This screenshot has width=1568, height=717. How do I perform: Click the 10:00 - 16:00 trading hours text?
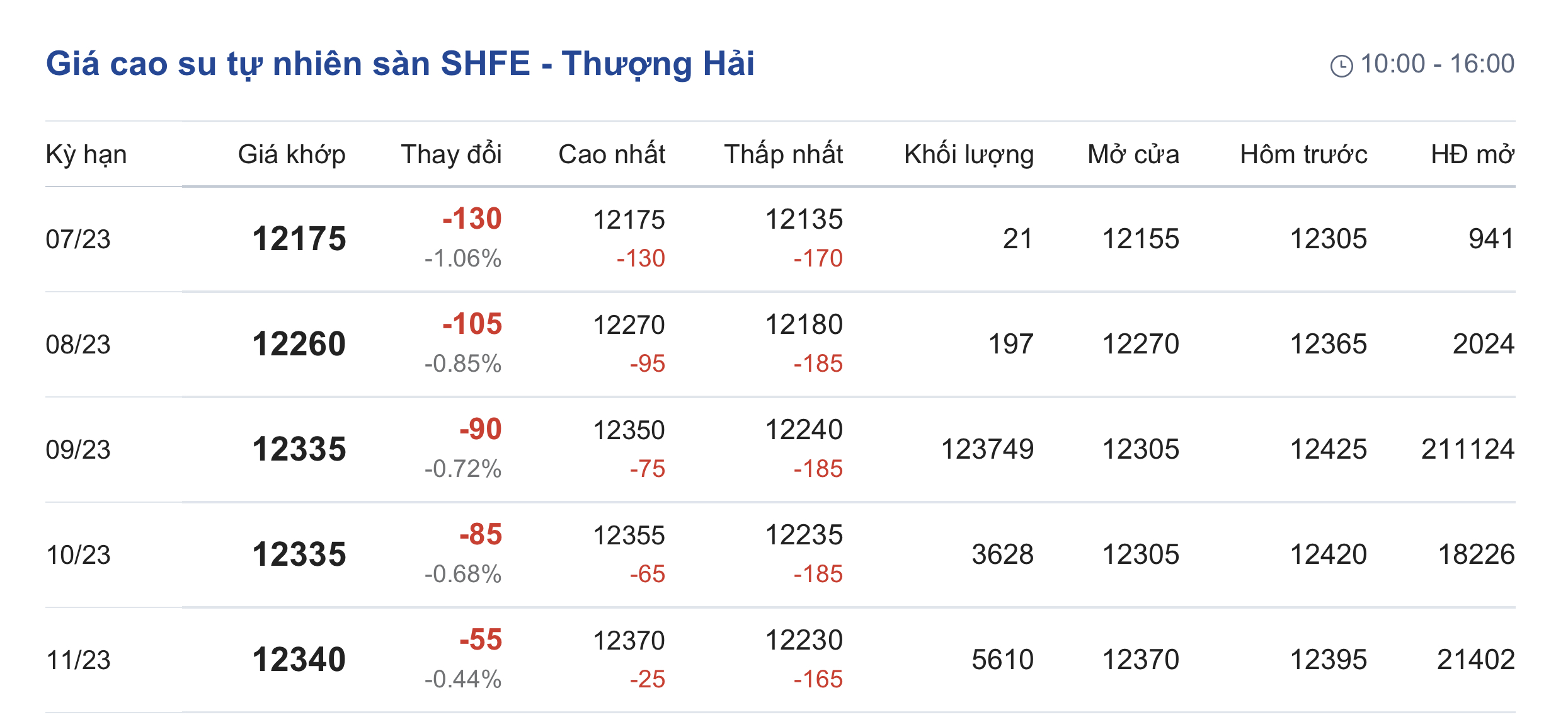click(x=1437, y=64)
